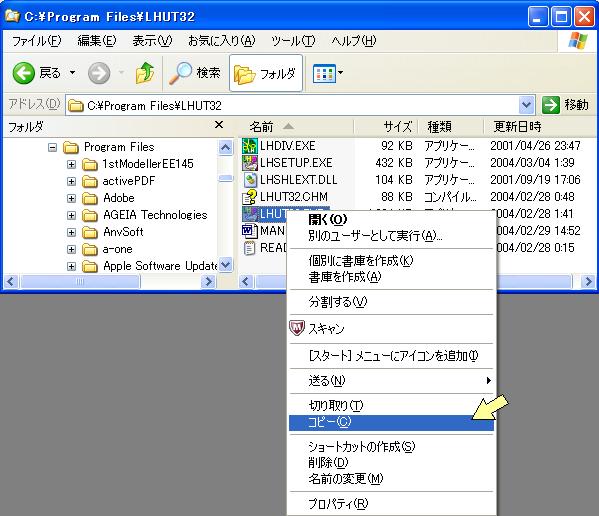599x516 pixels.
Task: Open the Back history dropdown arrow
Action: pos(72,73)
